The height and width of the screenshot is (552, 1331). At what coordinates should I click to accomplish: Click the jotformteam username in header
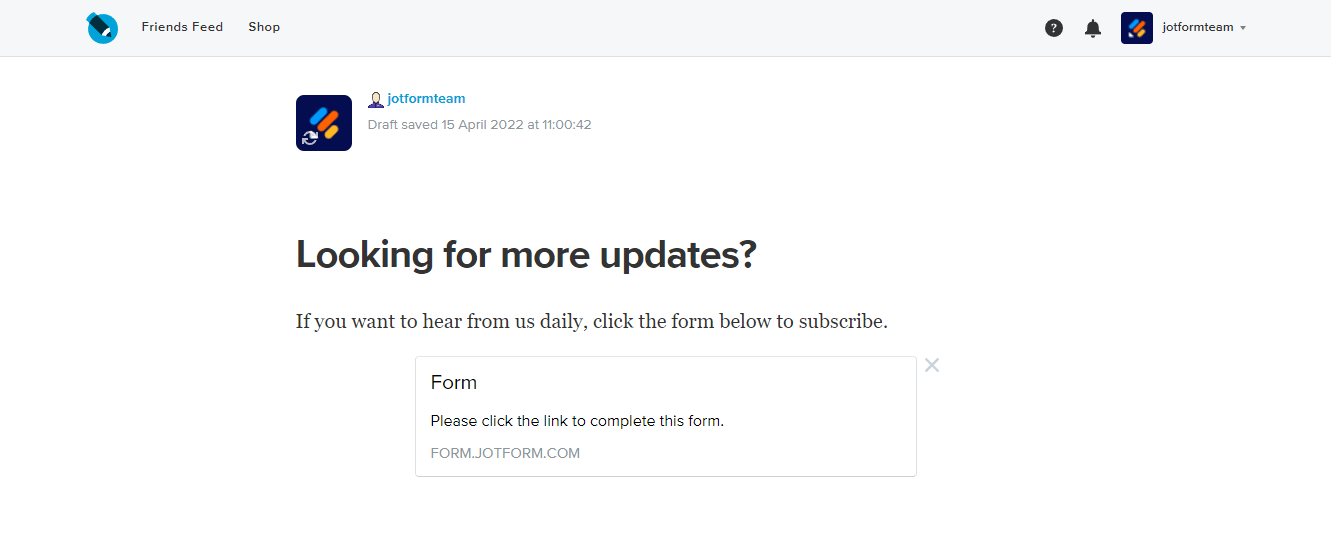(1197, 28)
